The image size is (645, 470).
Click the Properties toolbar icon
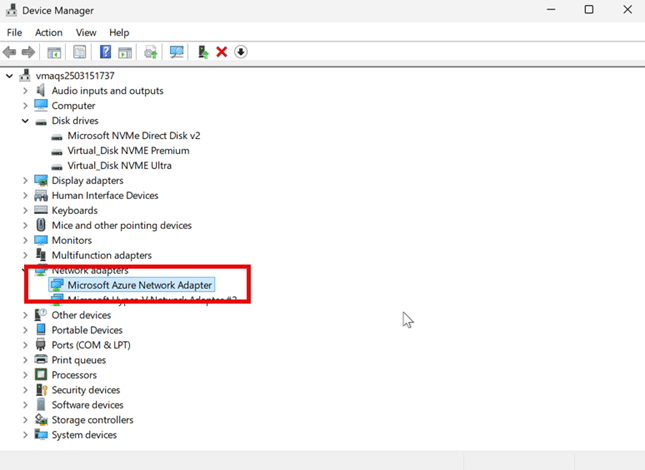pyautogui.click(x=79, y=52)
